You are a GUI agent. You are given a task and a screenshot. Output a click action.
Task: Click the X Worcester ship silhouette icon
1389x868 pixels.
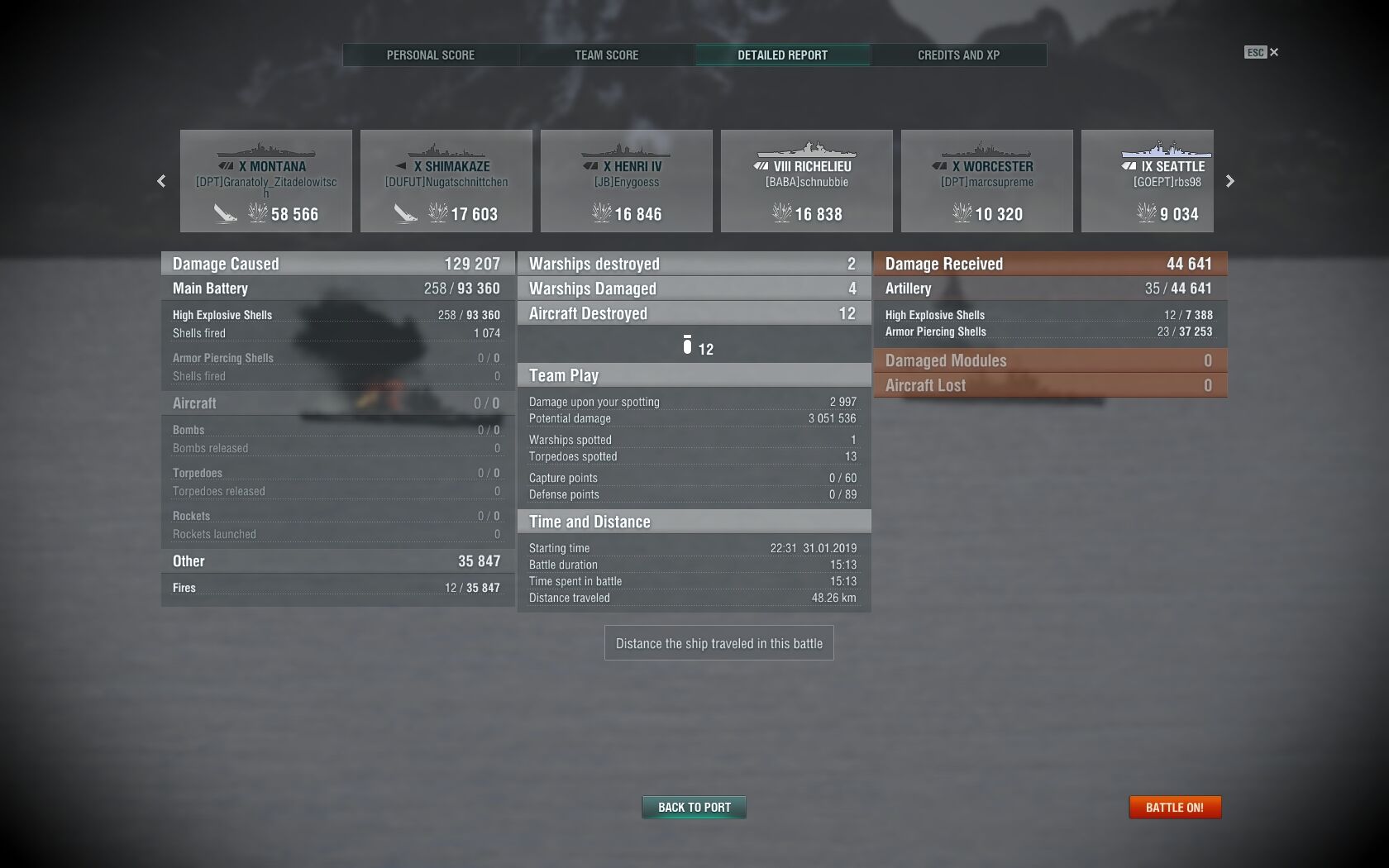986,150
